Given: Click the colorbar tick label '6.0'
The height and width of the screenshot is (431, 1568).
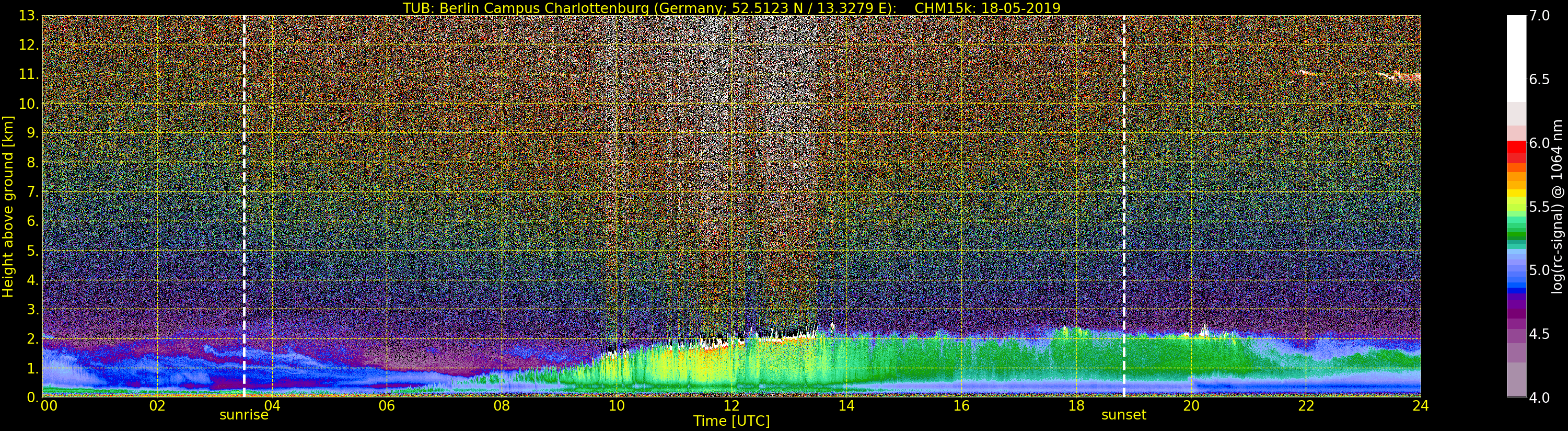Looking at the screenshot, I should coord(1539,143).
